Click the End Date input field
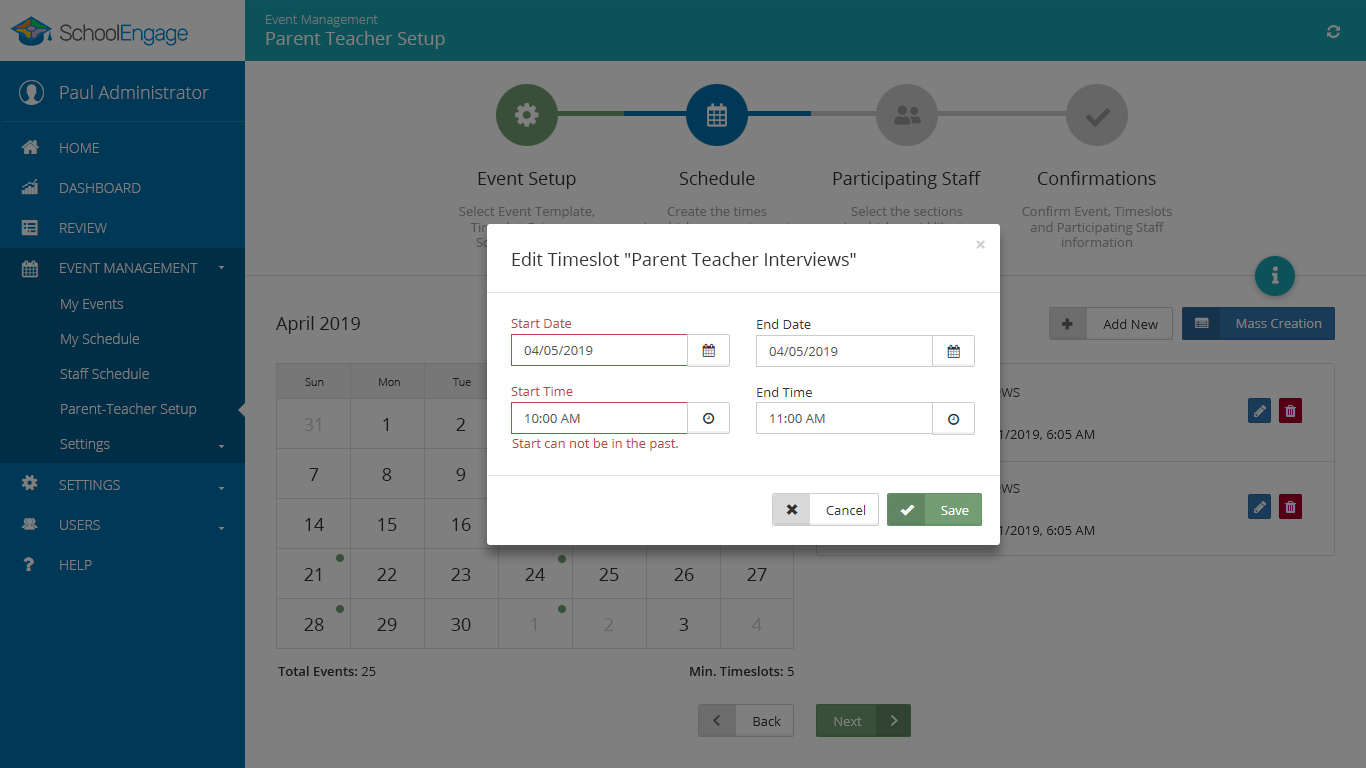1366x768 pixels. [844, 351]
